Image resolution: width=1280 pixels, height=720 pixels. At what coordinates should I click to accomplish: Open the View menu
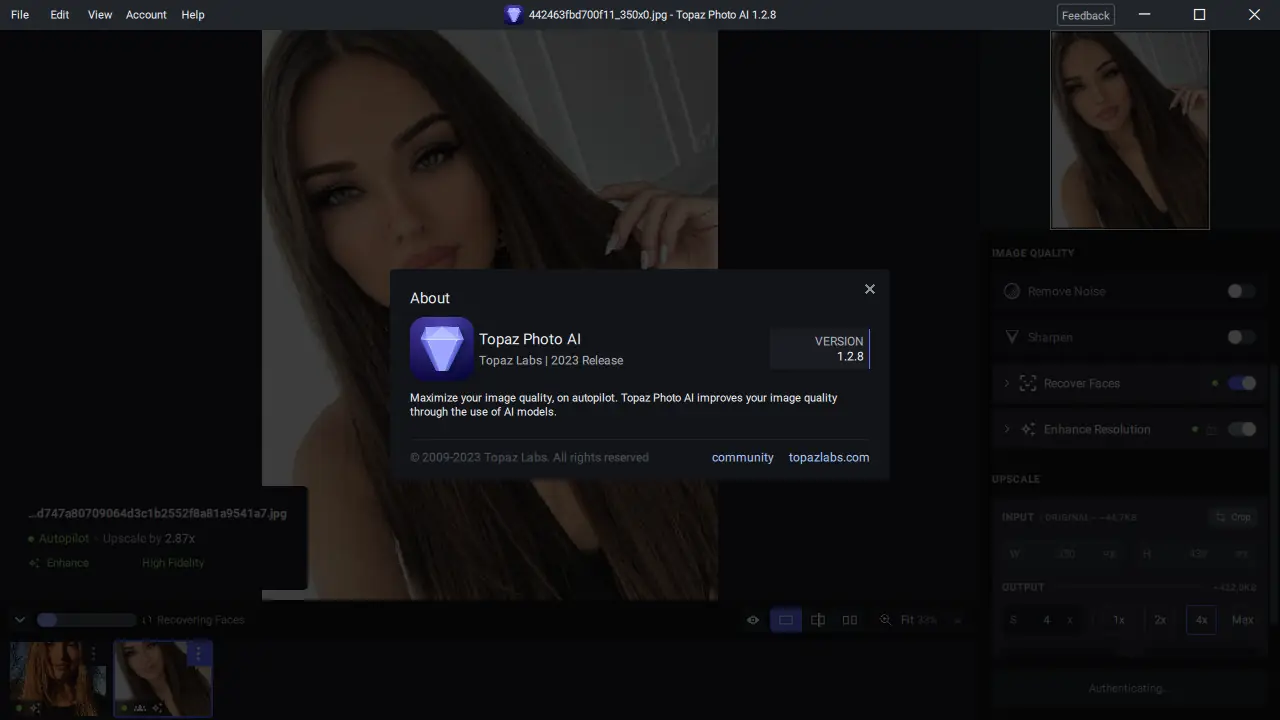point(100,15)
